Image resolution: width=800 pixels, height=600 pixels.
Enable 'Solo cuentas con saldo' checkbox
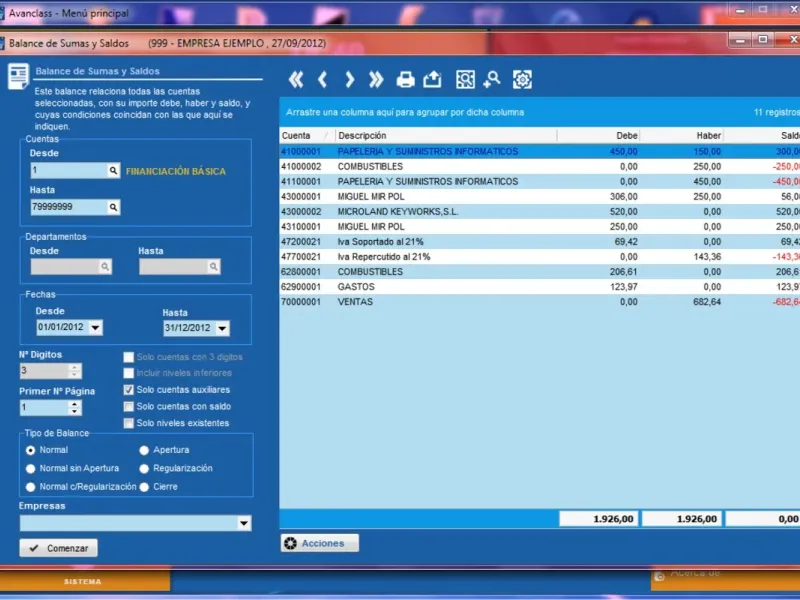(x=128, y=406)
